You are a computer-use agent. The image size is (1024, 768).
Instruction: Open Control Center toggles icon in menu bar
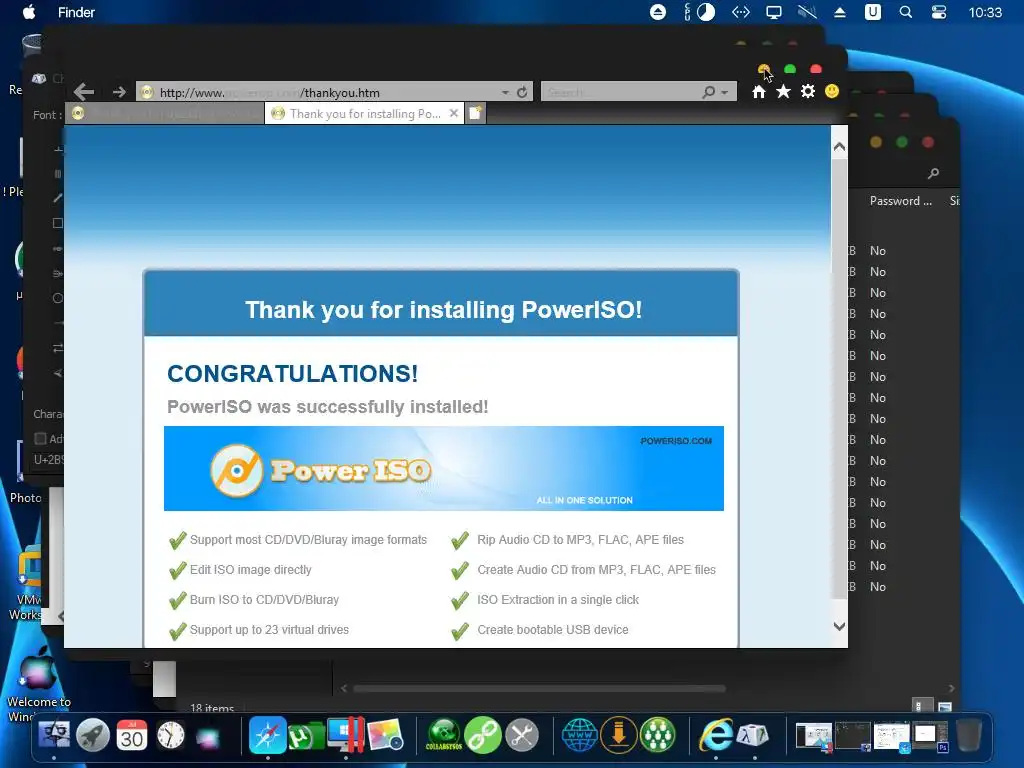pos(938,12)
